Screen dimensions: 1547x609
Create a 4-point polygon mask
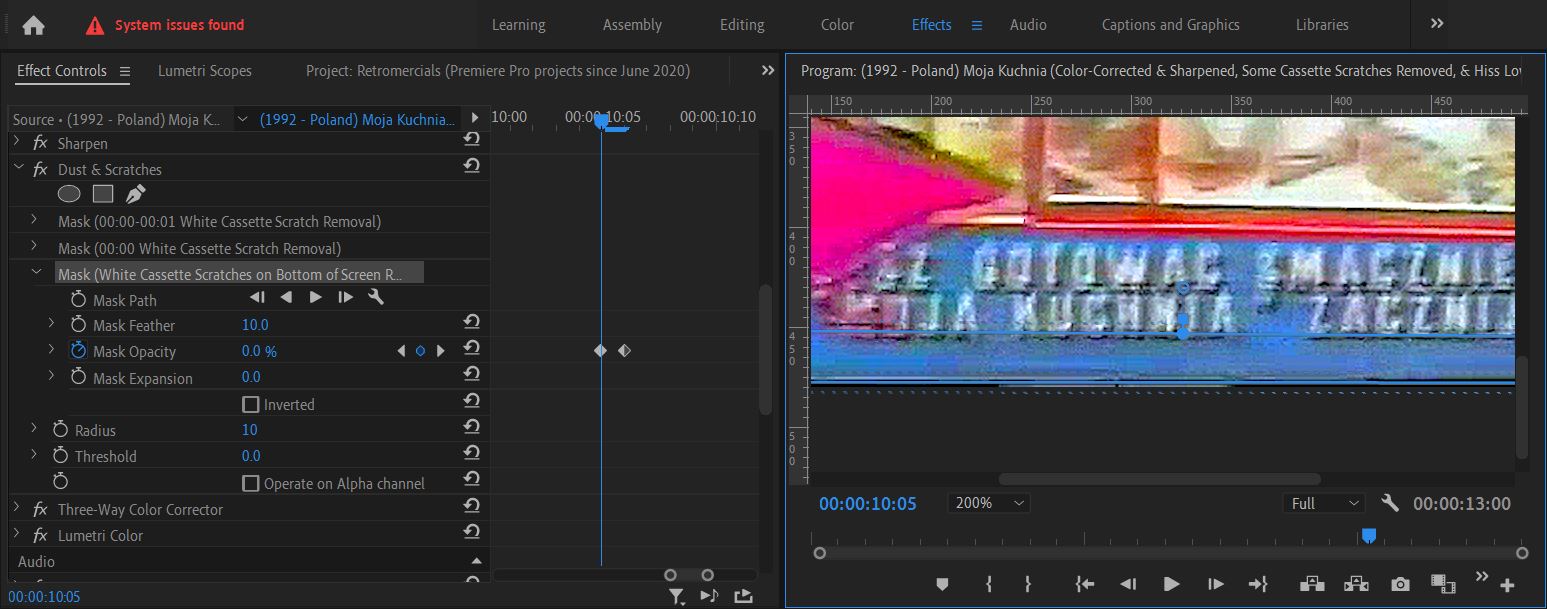[103, 194]
